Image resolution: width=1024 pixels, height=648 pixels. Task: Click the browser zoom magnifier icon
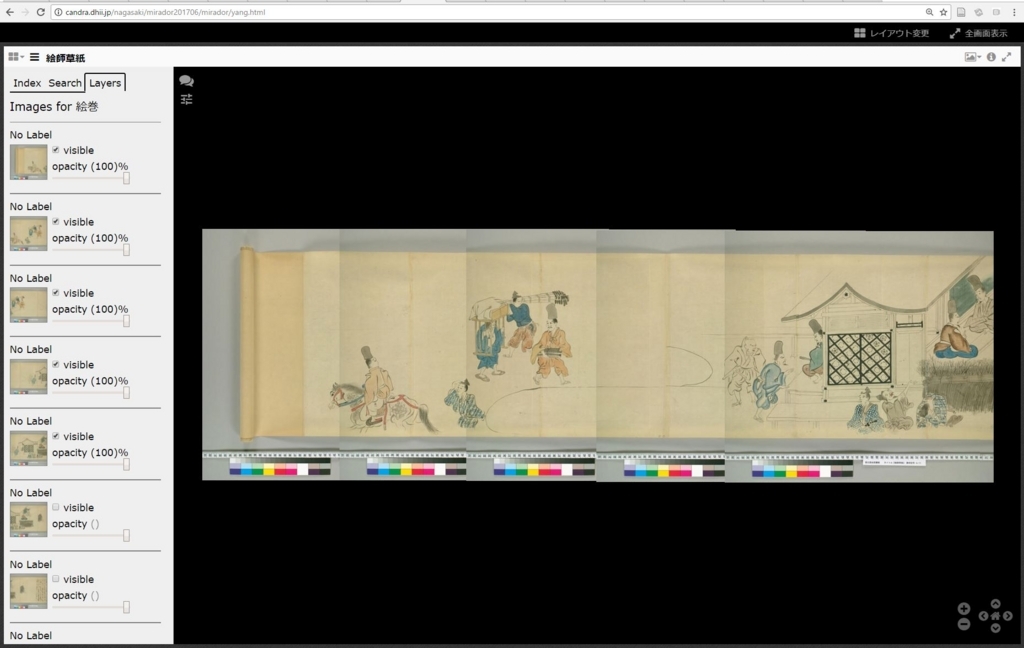coord(929,12)
